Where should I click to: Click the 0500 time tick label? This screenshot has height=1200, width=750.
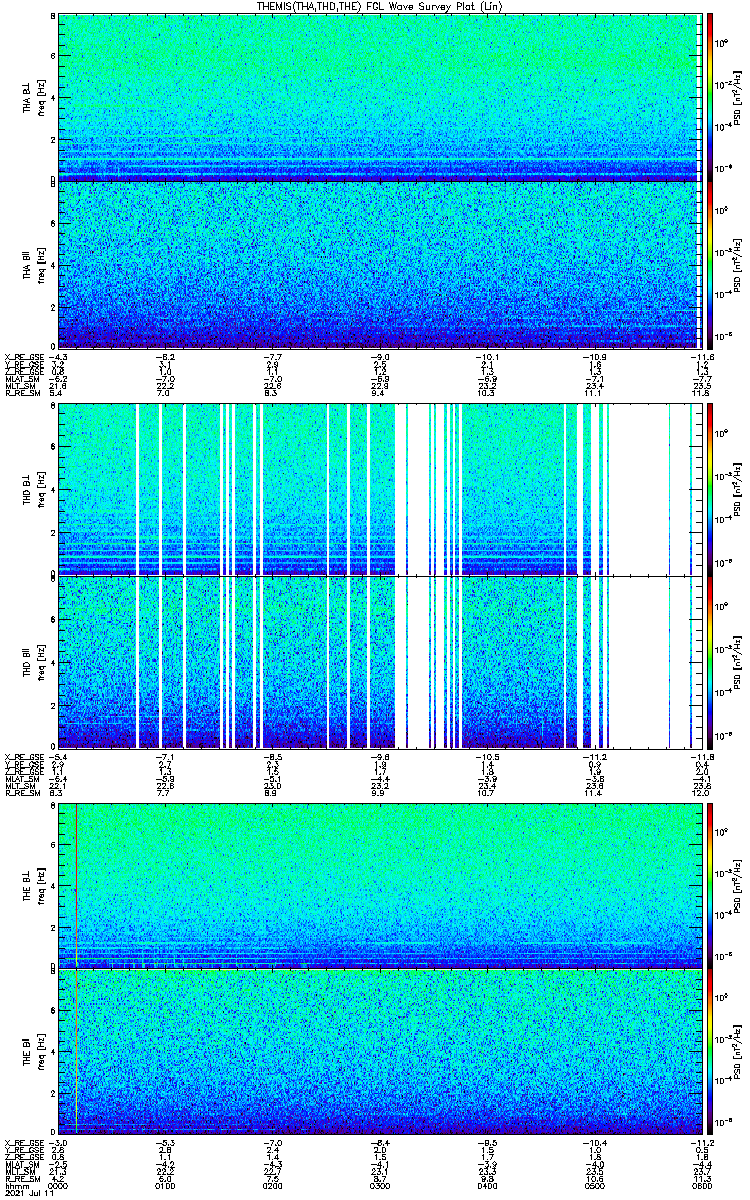click(x=595, y=1186)
